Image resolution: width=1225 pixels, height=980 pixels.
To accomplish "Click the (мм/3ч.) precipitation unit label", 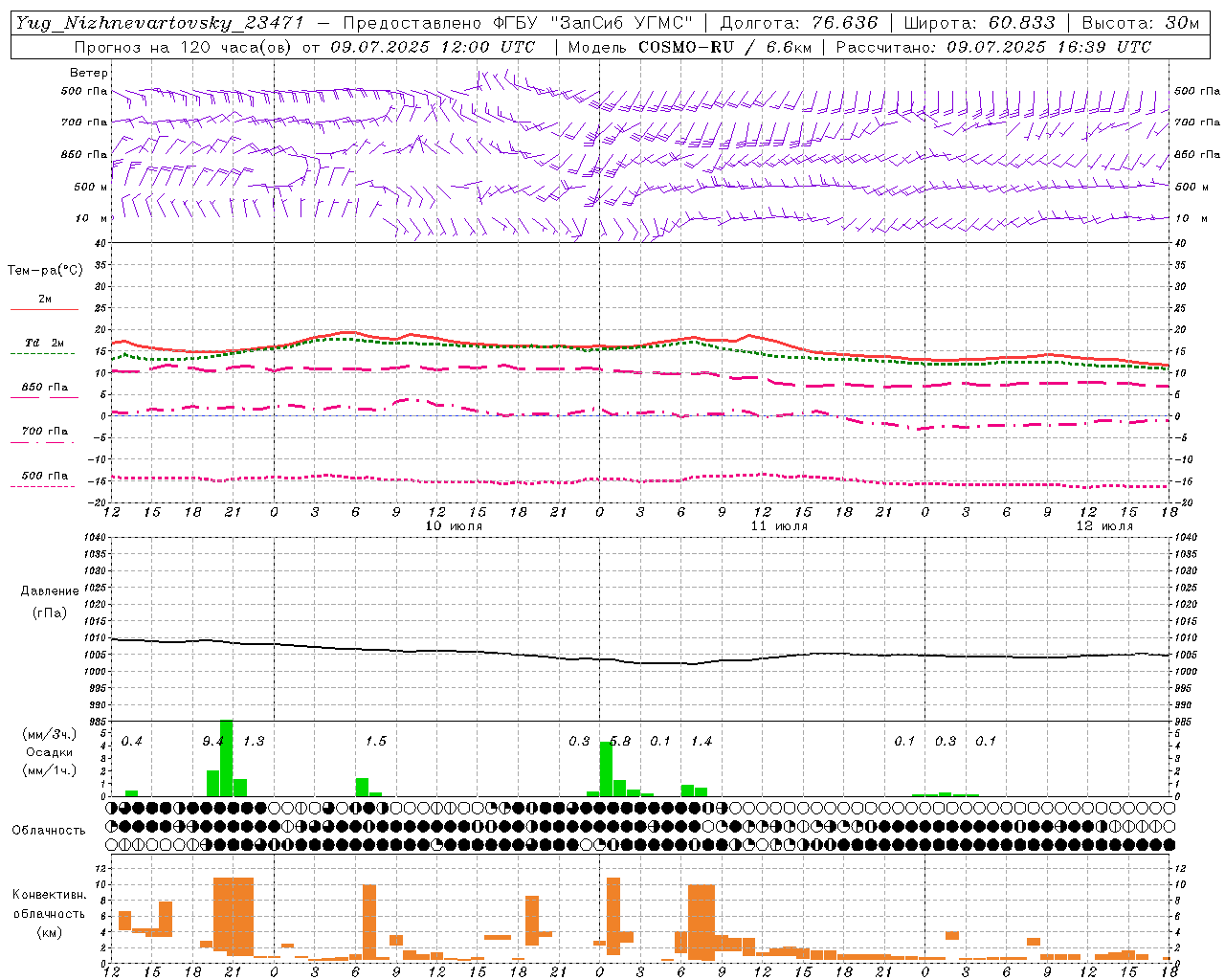I will click(x=50, y=735).
